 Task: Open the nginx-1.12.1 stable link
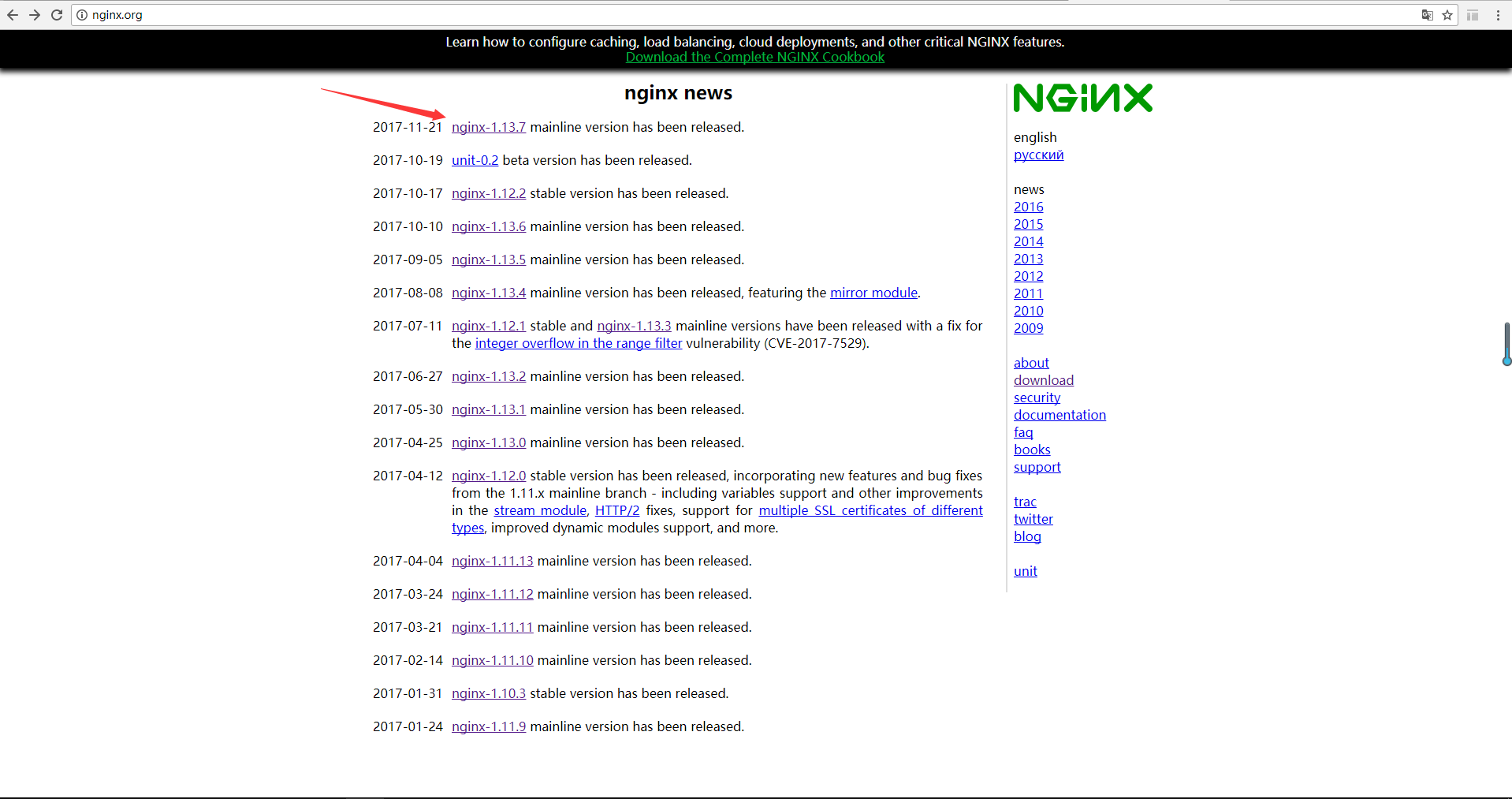click(489, 326)
